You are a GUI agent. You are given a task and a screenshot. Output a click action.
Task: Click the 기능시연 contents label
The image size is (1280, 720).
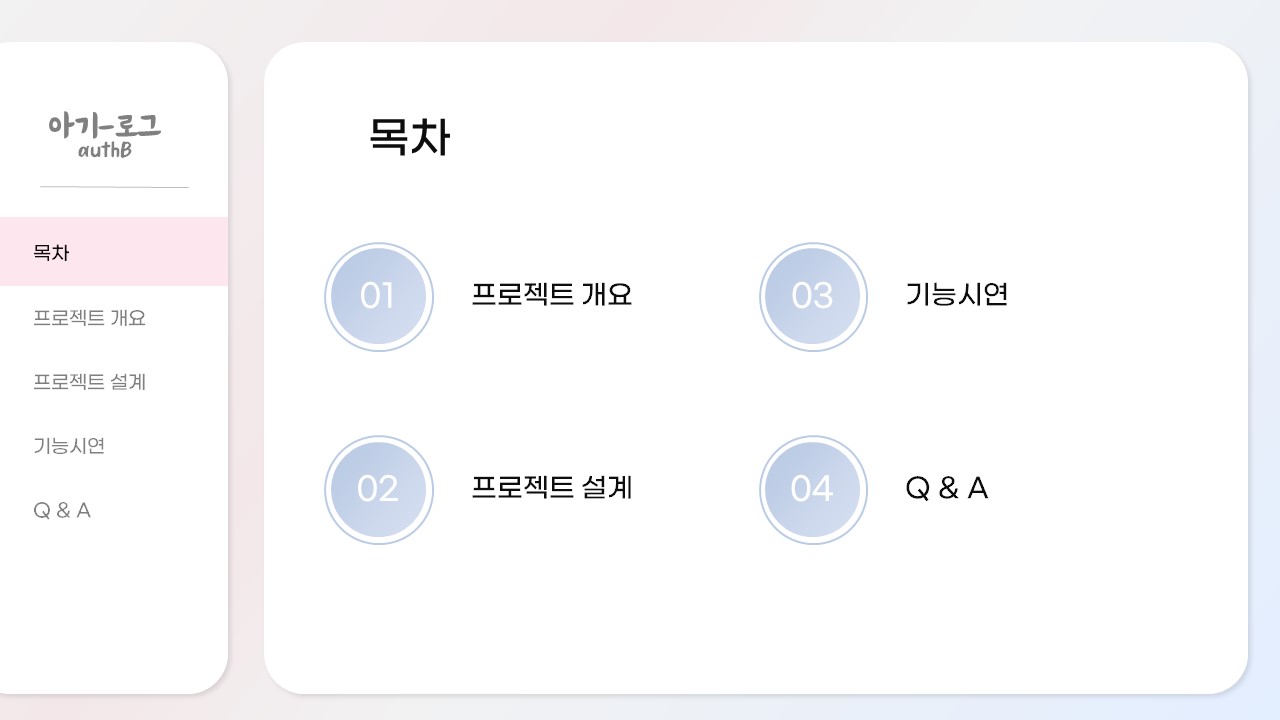[x=956, y=294]
